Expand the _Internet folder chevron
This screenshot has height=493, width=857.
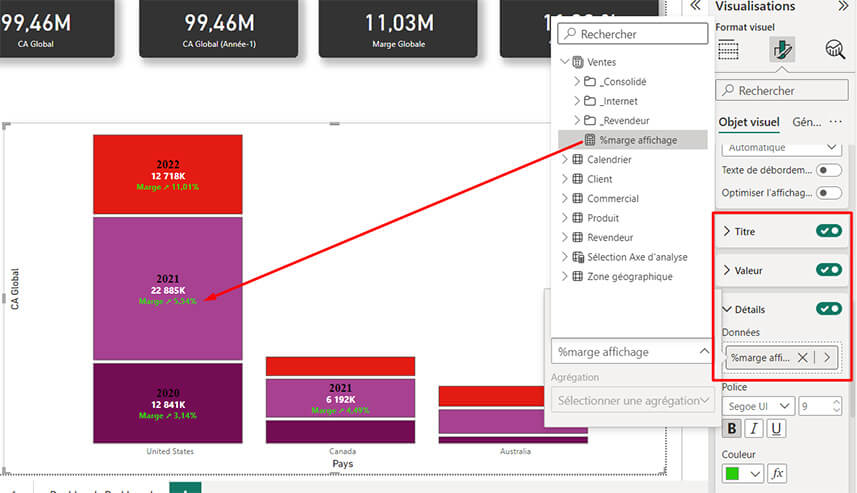coord(577,101)
